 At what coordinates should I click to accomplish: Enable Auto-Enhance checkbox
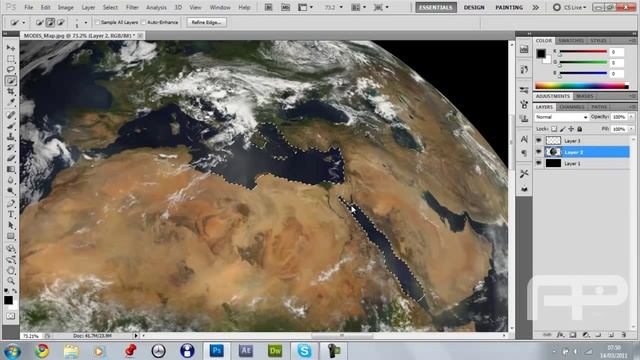click(x=144, y=22)
